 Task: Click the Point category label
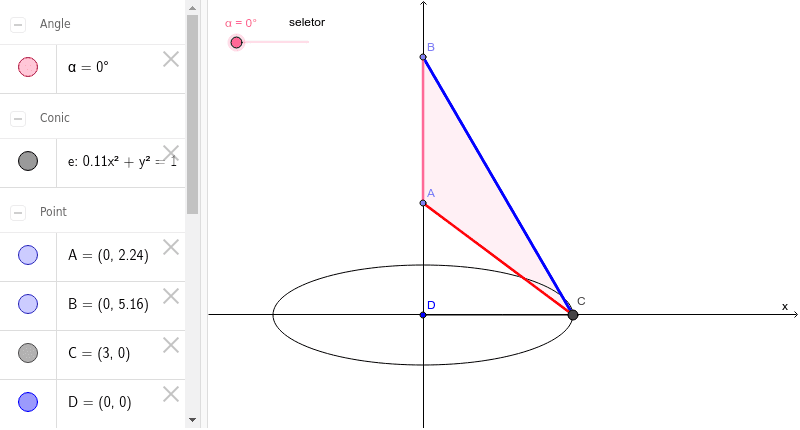coord(54,212)
